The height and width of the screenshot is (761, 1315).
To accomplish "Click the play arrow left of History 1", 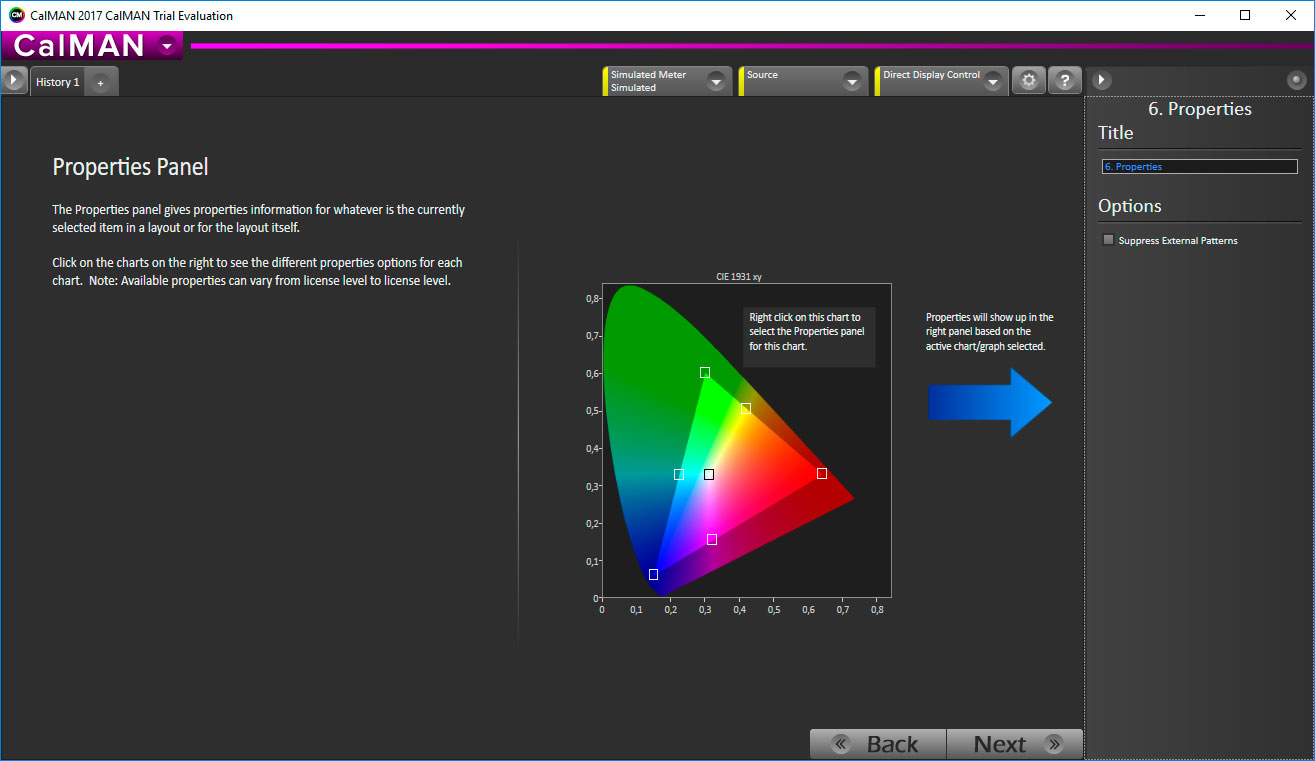I will click(x=13, y=81).
